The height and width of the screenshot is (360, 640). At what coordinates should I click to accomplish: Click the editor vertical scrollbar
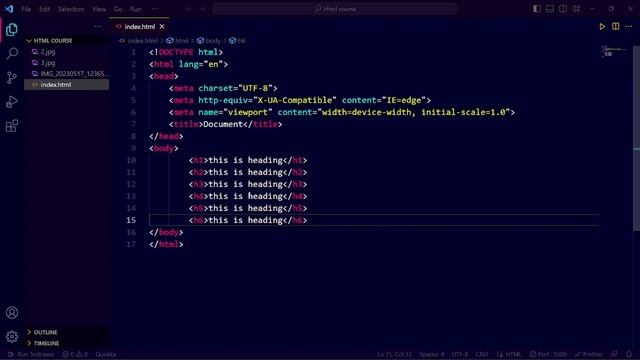(636, 139)
